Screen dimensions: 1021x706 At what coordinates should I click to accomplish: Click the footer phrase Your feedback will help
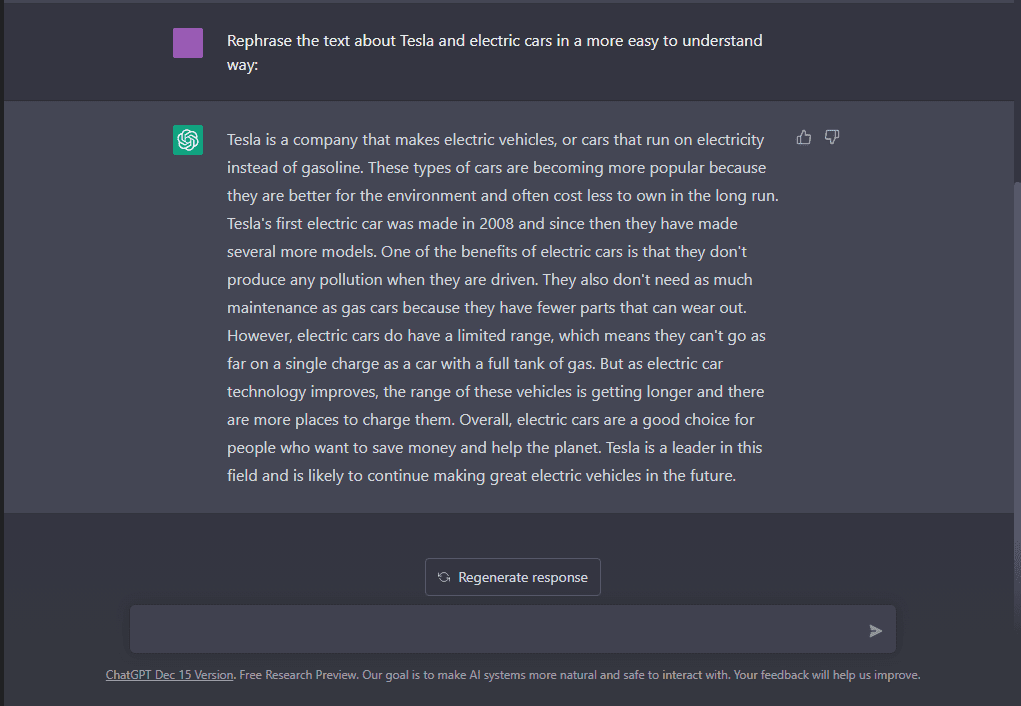781,675
